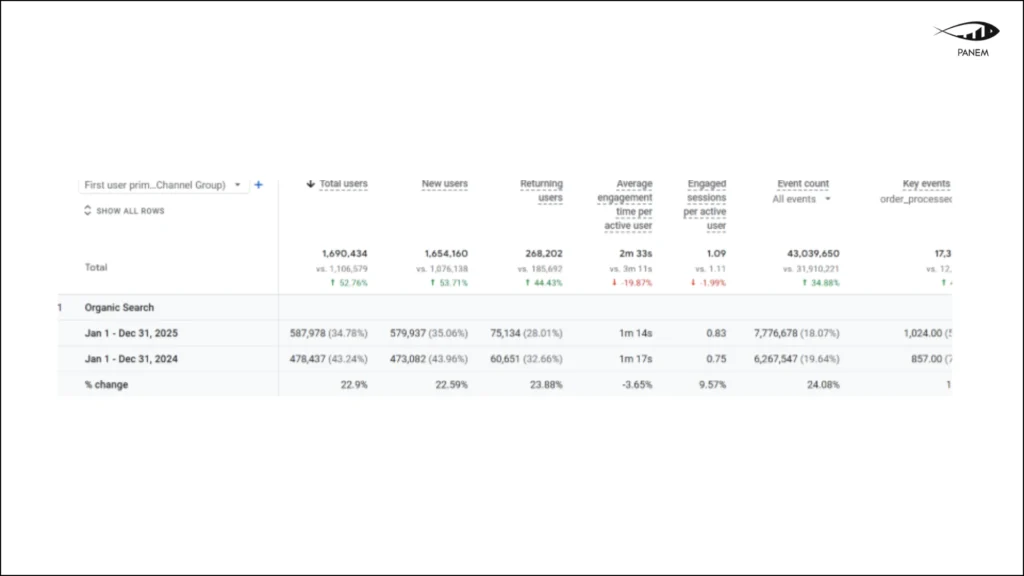Screen dimensions: 1024x576
Task: Click the vs. 31,910,221 comparison value
Action: point(811,268)
